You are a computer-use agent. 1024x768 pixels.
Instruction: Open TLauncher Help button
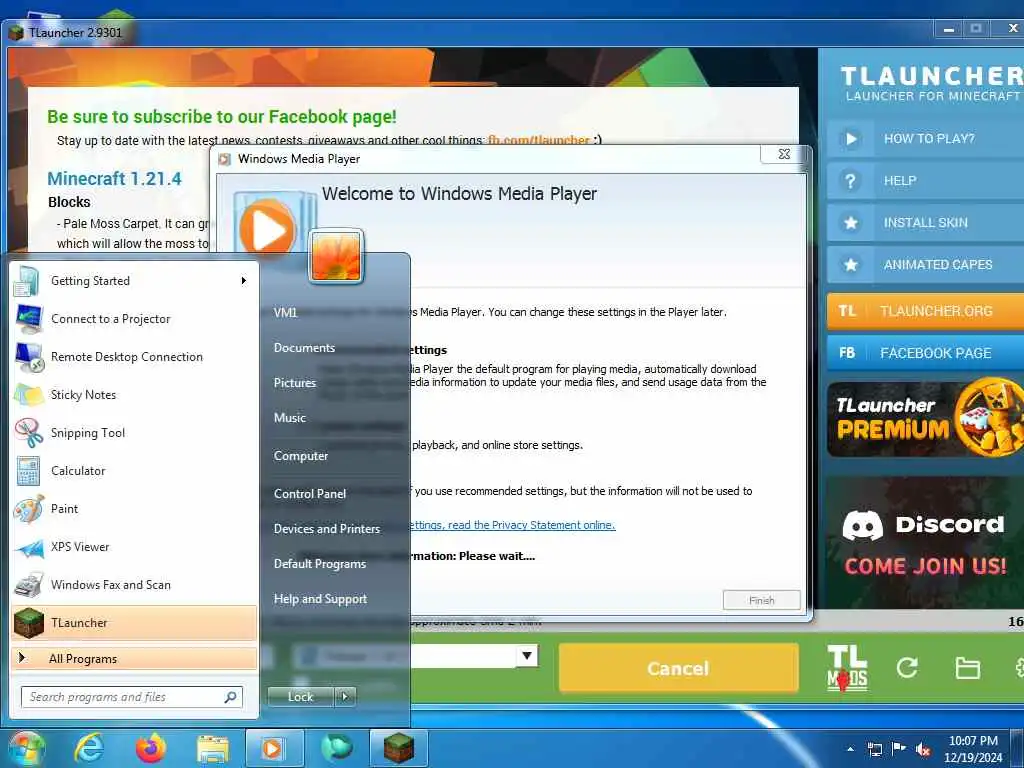[926, 181]
